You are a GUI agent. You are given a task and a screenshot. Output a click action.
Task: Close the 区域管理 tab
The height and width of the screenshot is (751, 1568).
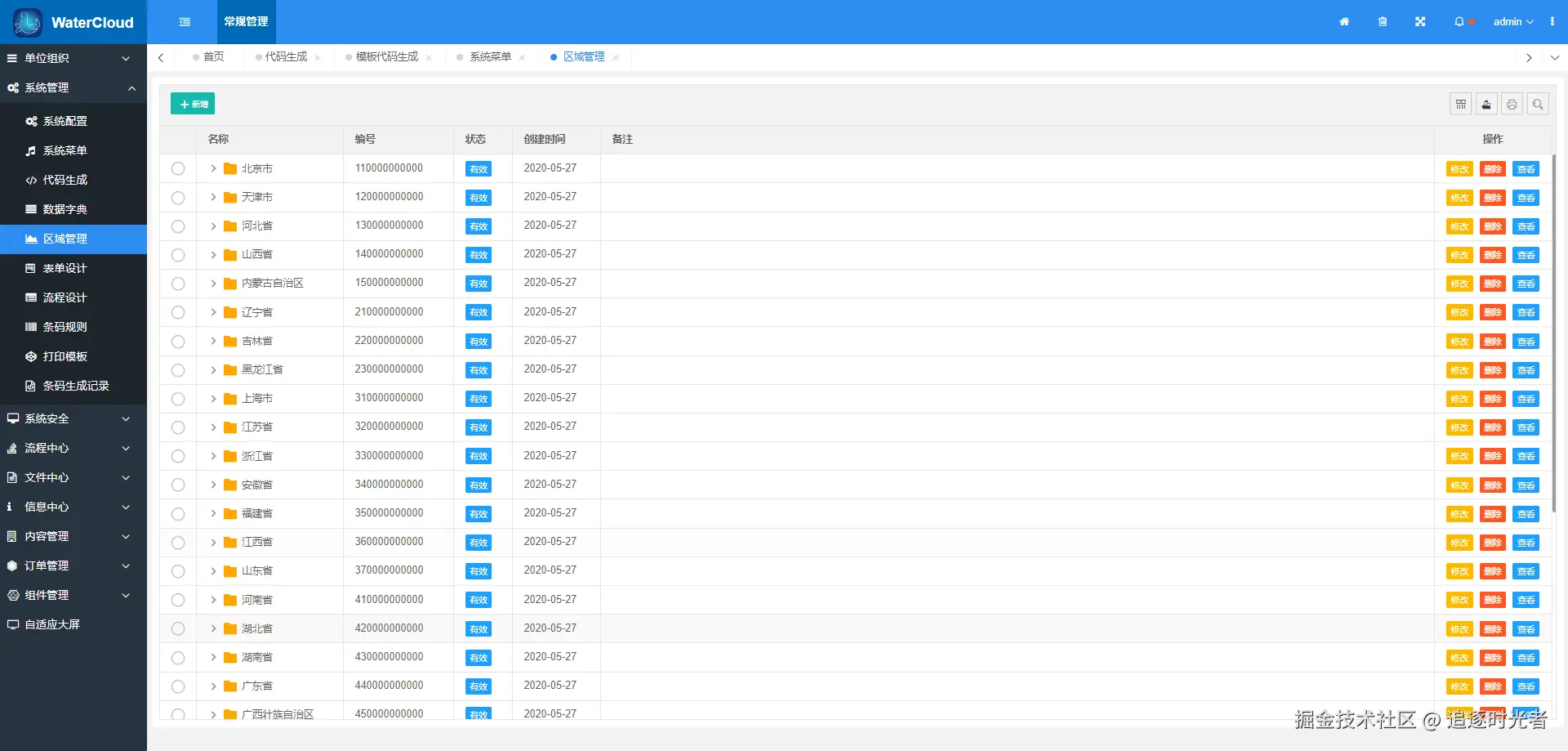pos(616,58)
